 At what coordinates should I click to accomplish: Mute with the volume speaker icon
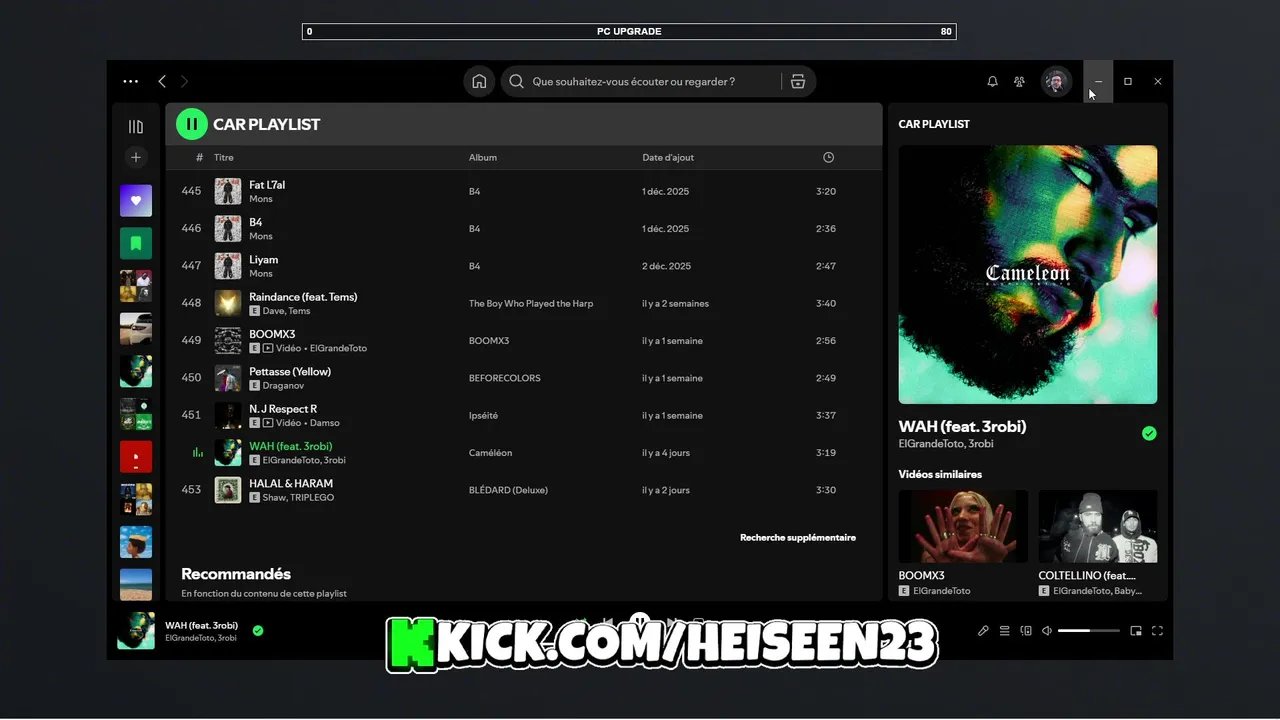click(1047, 631)
